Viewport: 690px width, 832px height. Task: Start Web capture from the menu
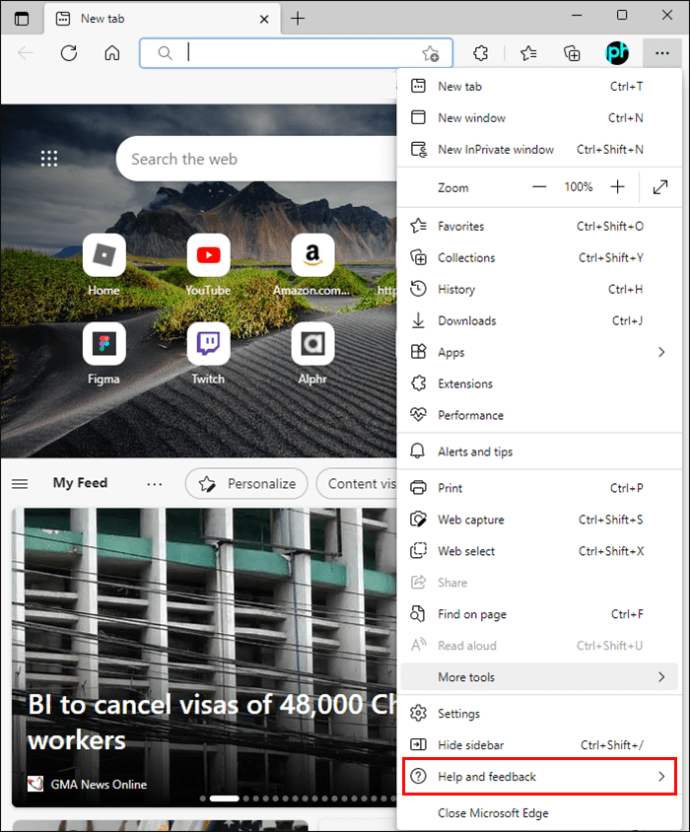click(x=539, y=519)
